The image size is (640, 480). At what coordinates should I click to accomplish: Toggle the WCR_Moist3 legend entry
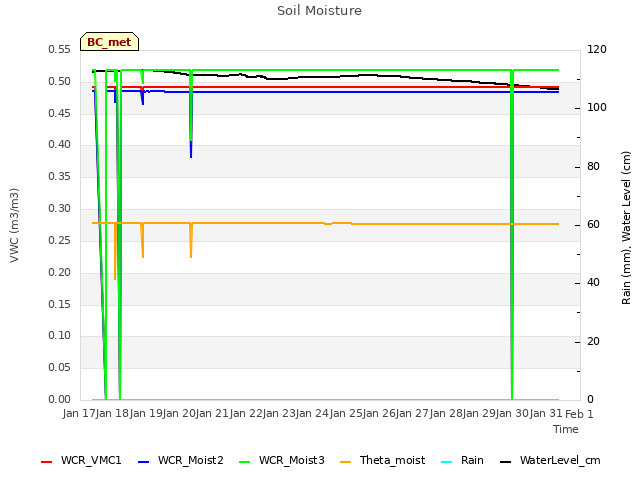coord(282,460)
